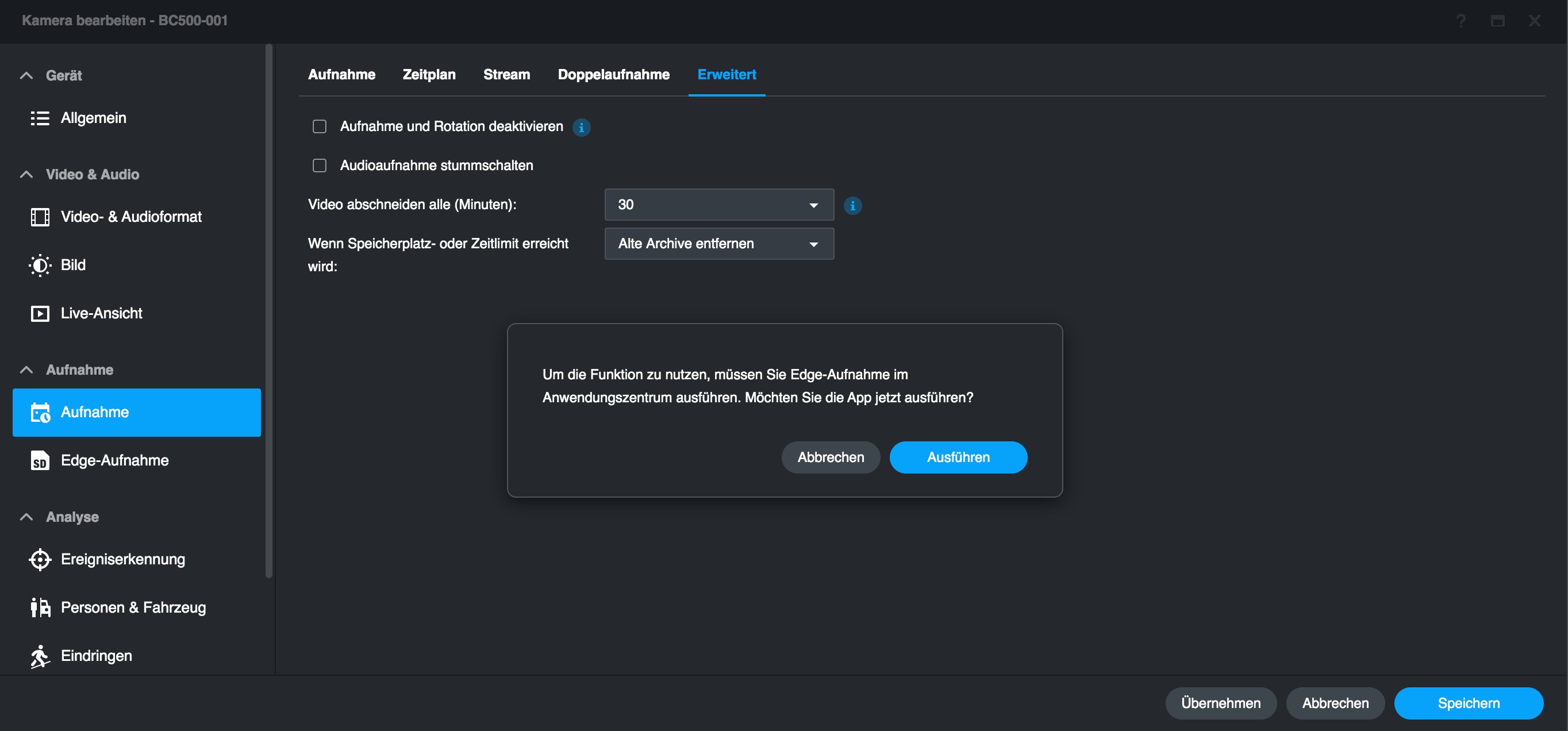
Task: Enable Aufnahme und Rotation deaktivieren checkbox
Action: click(320, 126)
